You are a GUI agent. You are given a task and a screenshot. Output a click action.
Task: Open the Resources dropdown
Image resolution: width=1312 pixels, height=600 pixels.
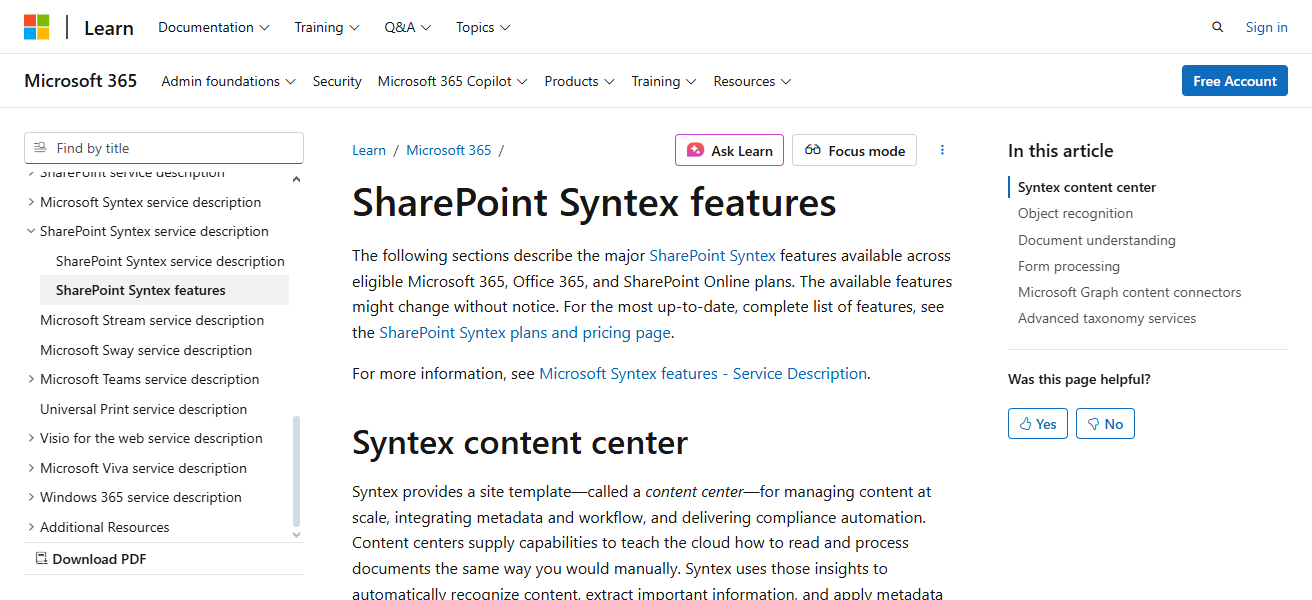coord(752,81)
